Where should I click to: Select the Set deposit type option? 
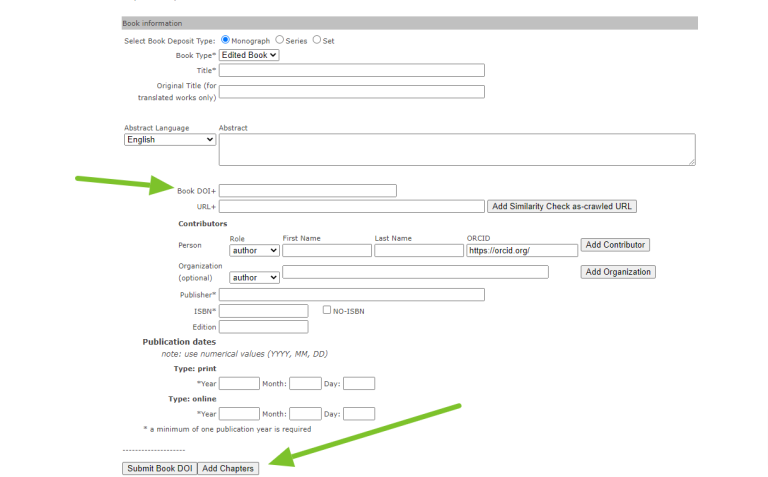(x=317, y=40)
